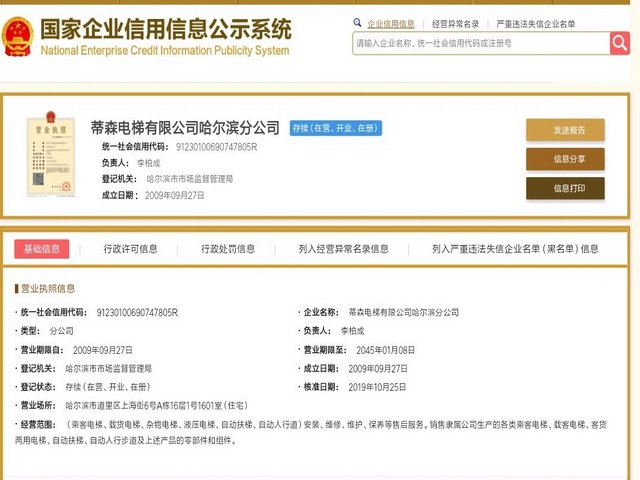Open the business license thumbnail image
Image resolution: width=640 pixels, height=480 pixels.
click(51, 154)
